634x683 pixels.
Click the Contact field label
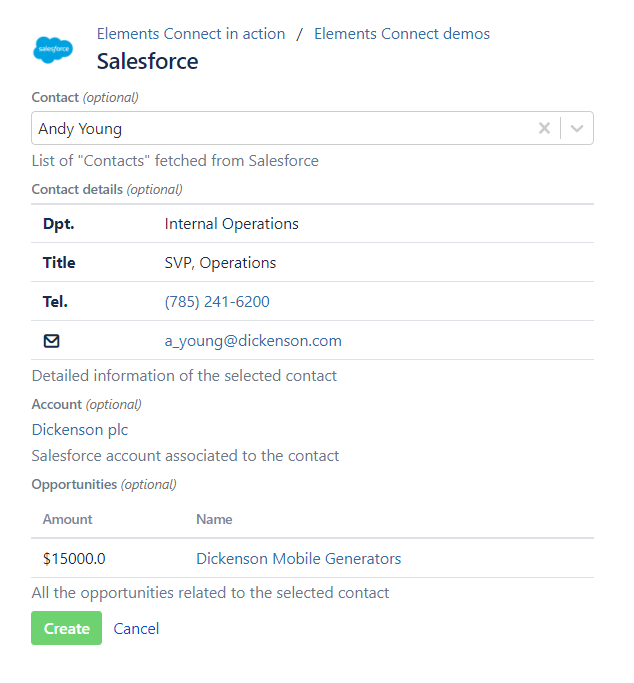pyautogui.click(x=55, y=98)
